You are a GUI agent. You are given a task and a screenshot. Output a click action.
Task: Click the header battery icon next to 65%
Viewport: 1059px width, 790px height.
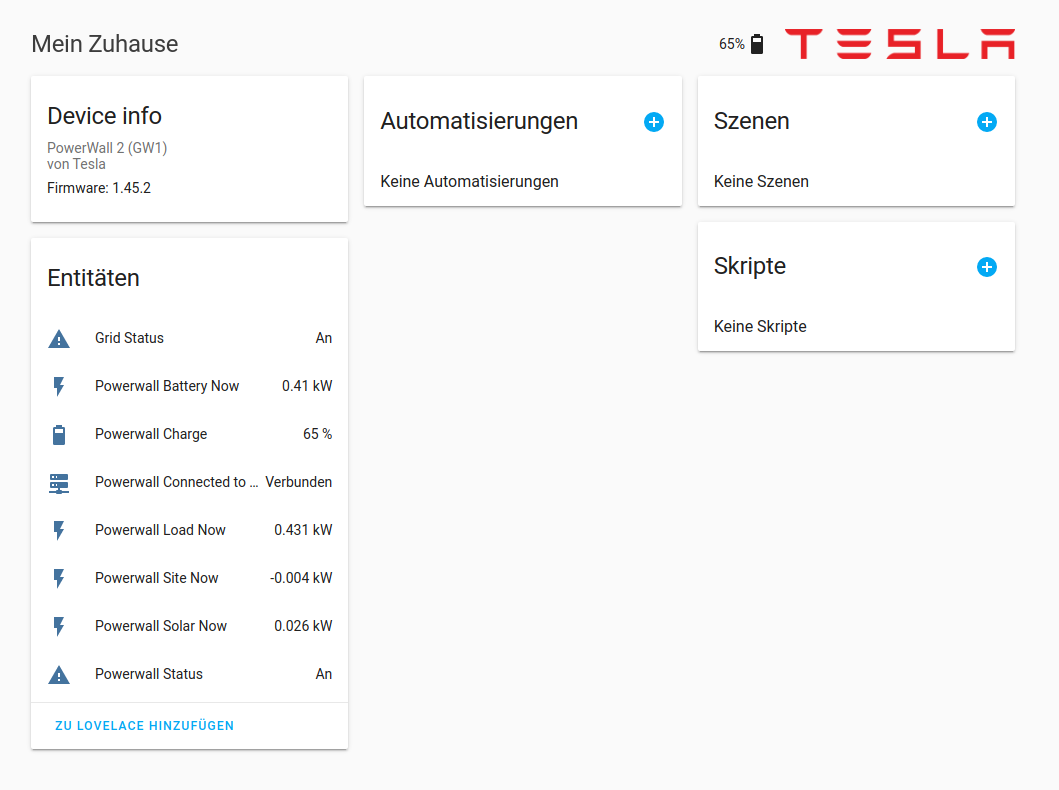coord(757,44)
